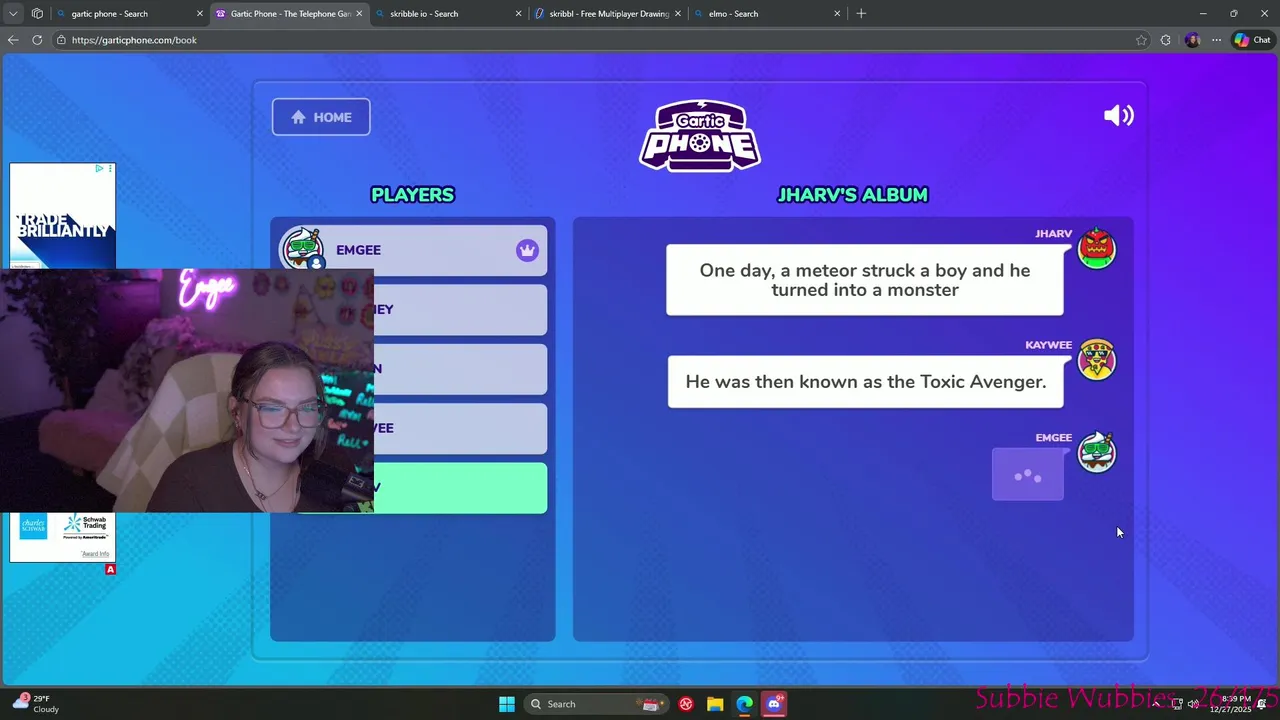Click JHARV's red monster avatar
Screen dimensions: 1280x720
[1097, 249]
